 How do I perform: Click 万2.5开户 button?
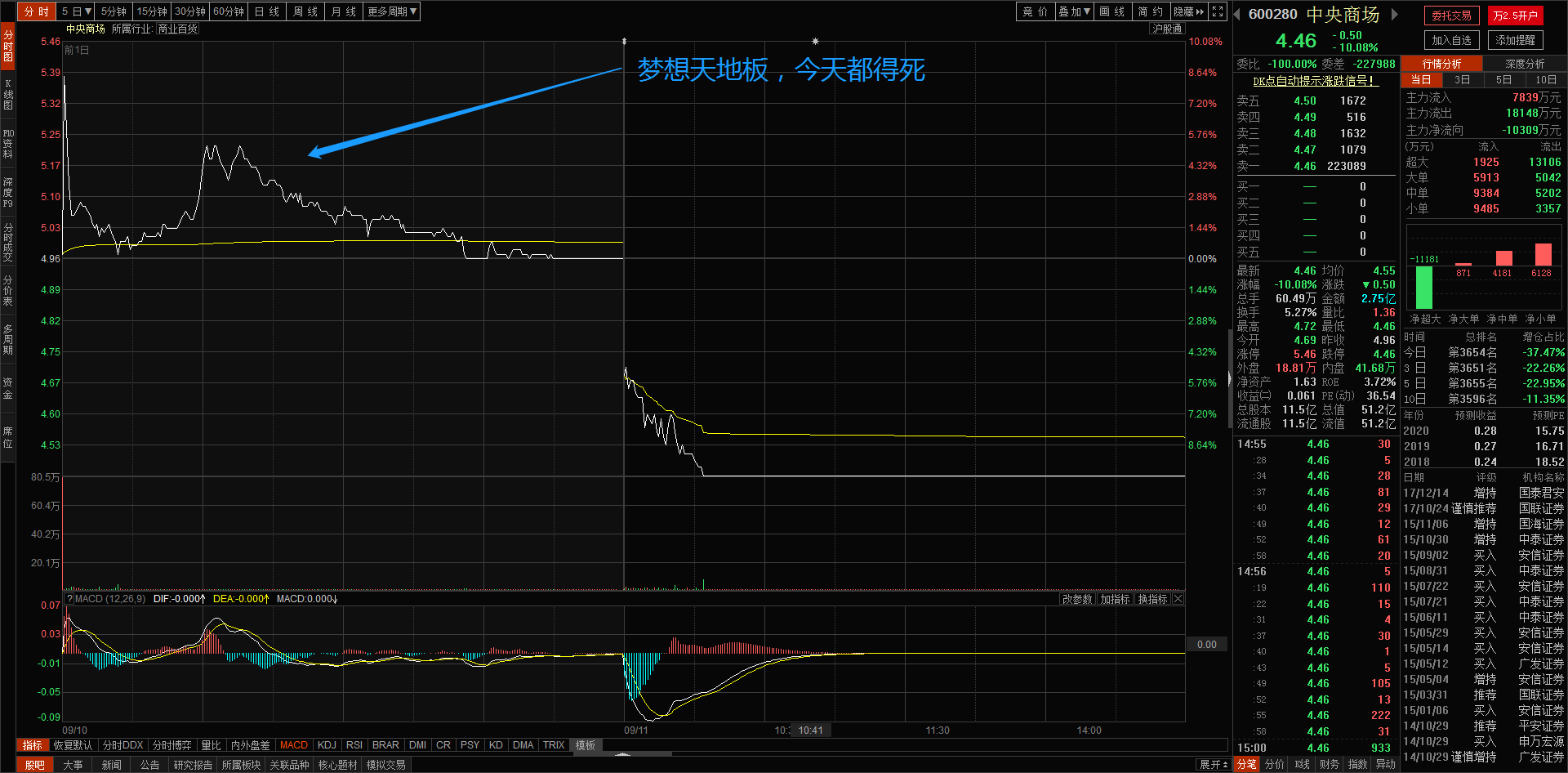coord(1515,16)
